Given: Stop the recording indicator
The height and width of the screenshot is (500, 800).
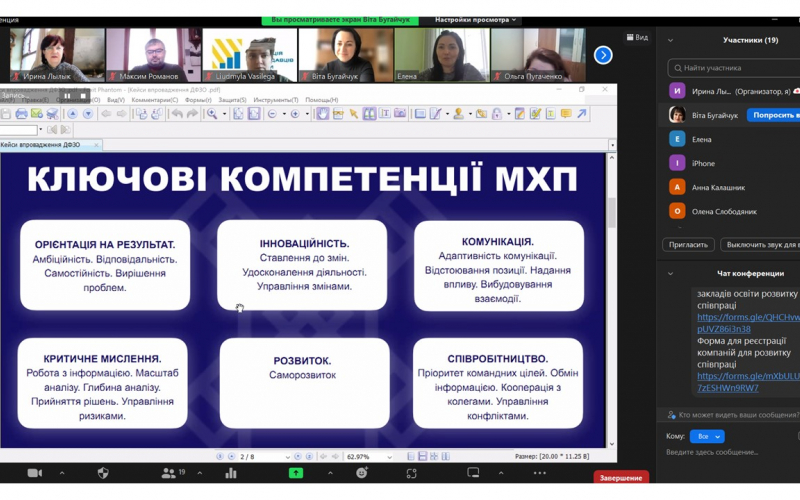Looking at the screenshot, I should (83, 95).
